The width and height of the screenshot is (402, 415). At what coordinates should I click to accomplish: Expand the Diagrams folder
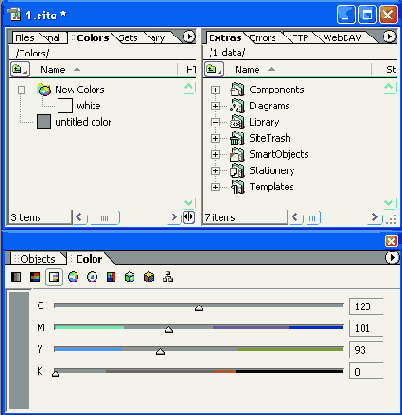(215, 106)
